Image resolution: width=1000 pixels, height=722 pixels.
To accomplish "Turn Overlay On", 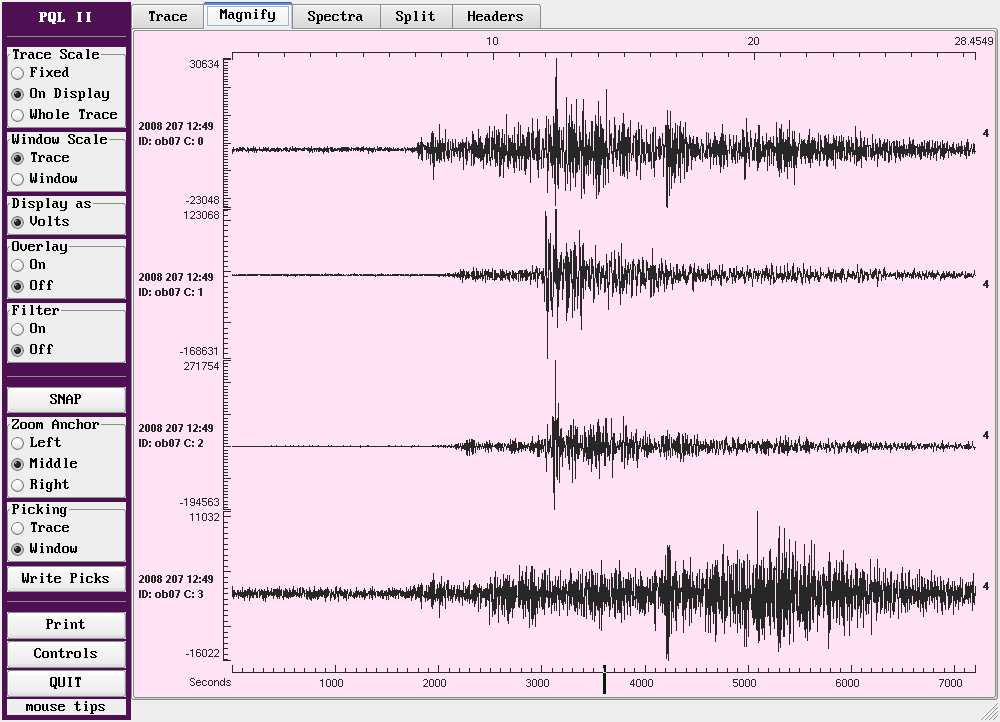I will coord(18,265).
